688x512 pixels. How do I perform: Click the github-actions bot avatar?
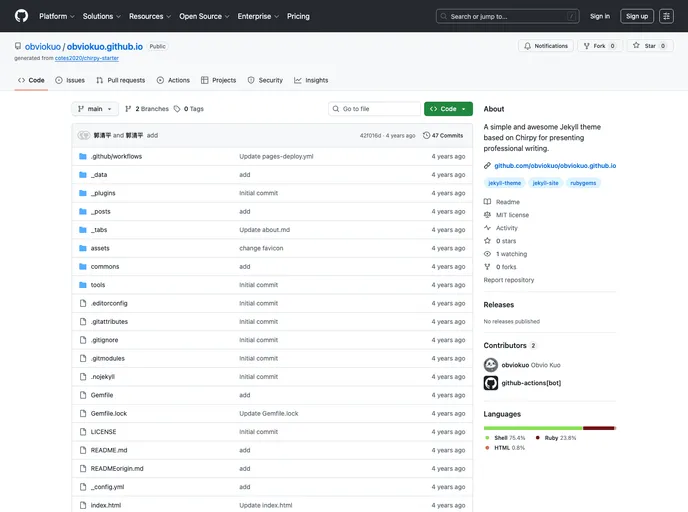pos(491,383)
